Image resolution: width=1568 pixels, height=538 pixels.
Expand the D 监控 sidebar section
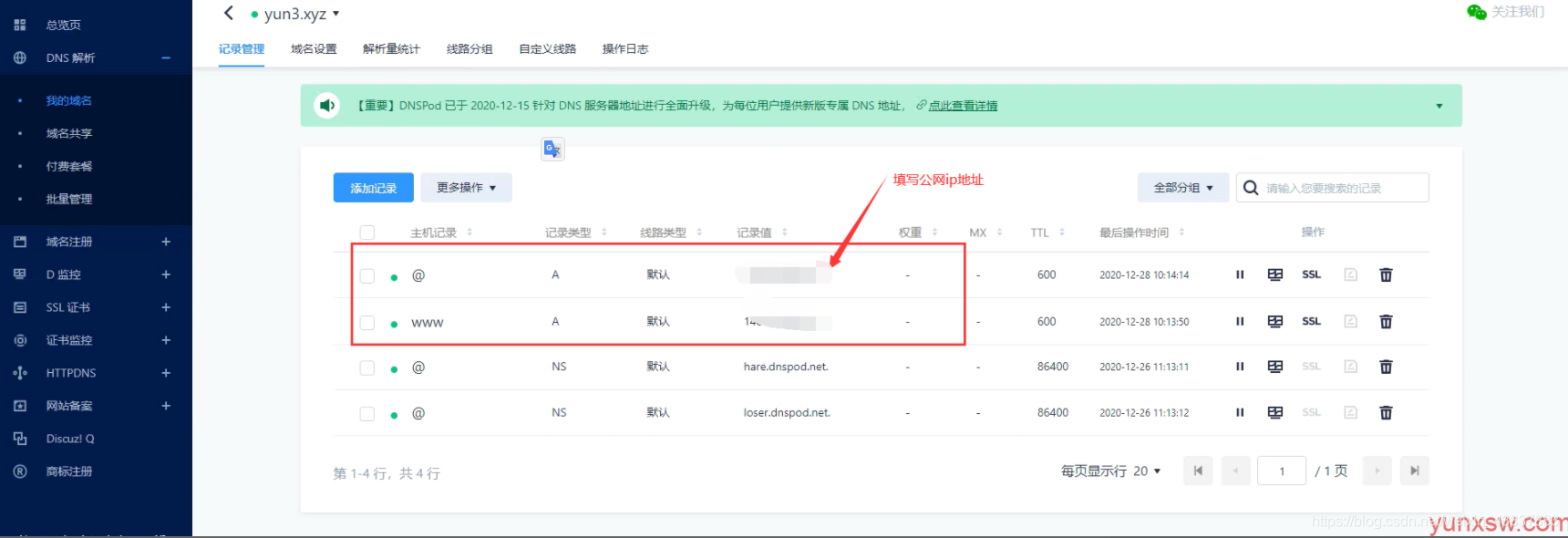(166, 274)
